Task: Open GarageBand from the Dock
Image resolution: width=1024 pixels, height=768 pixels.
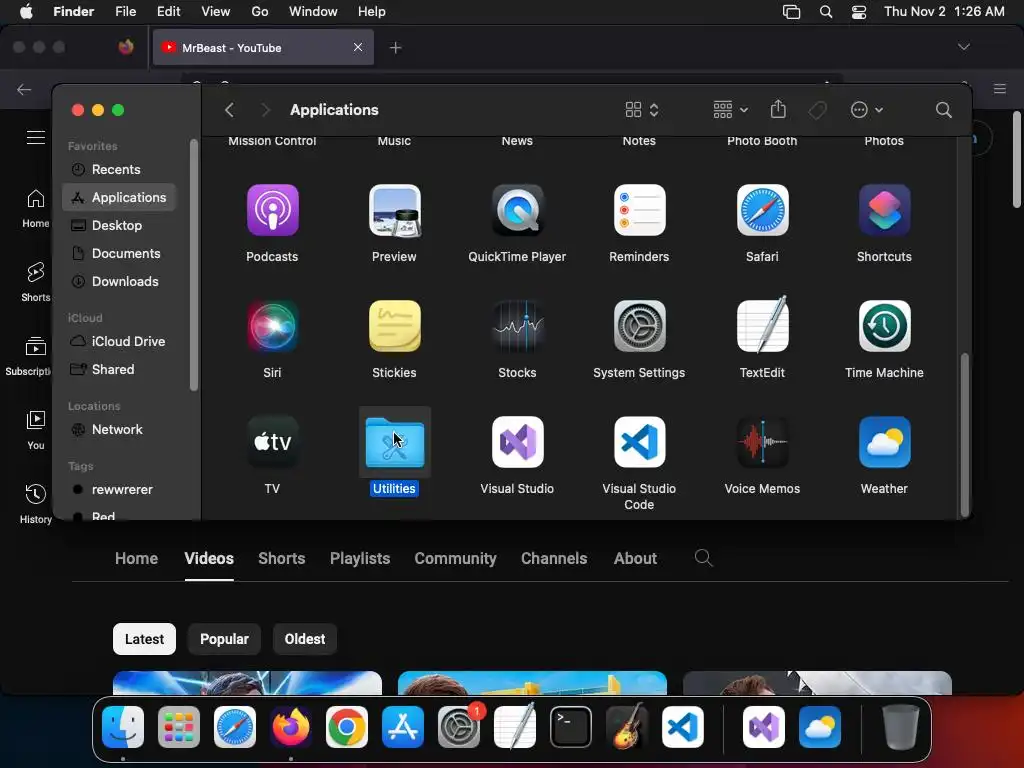Action: pyautogui.click(x=627, y=727)
